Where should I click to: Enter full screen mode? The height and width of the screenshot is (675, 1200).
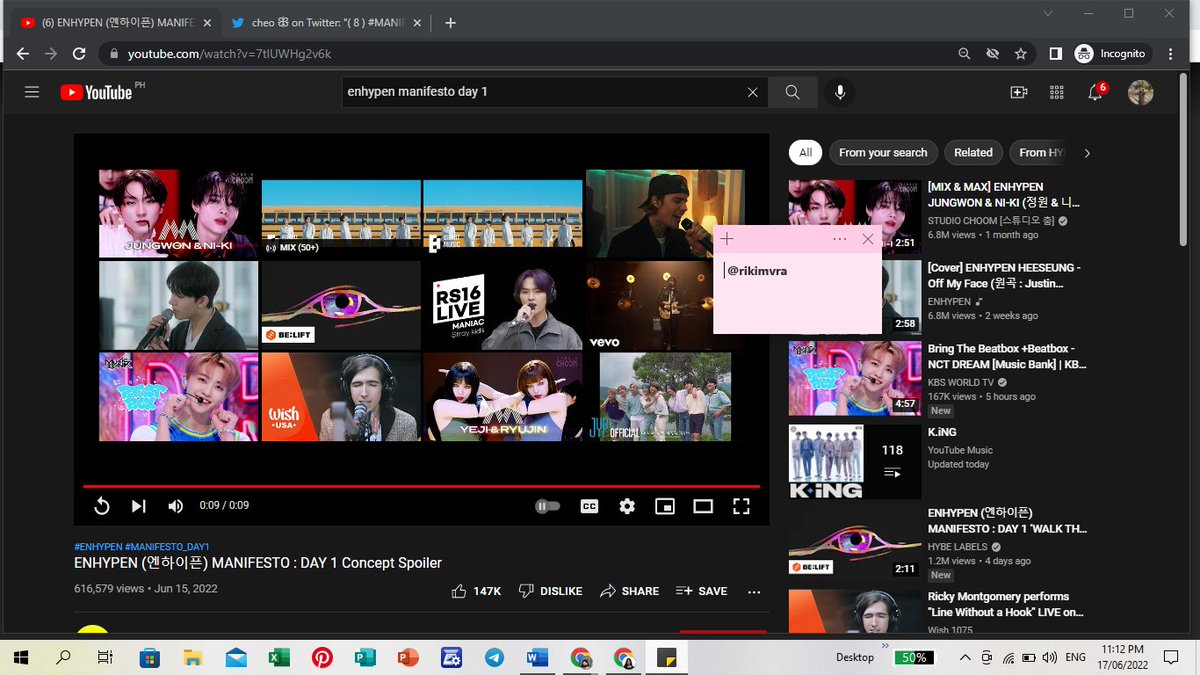(x=741, y=506)
